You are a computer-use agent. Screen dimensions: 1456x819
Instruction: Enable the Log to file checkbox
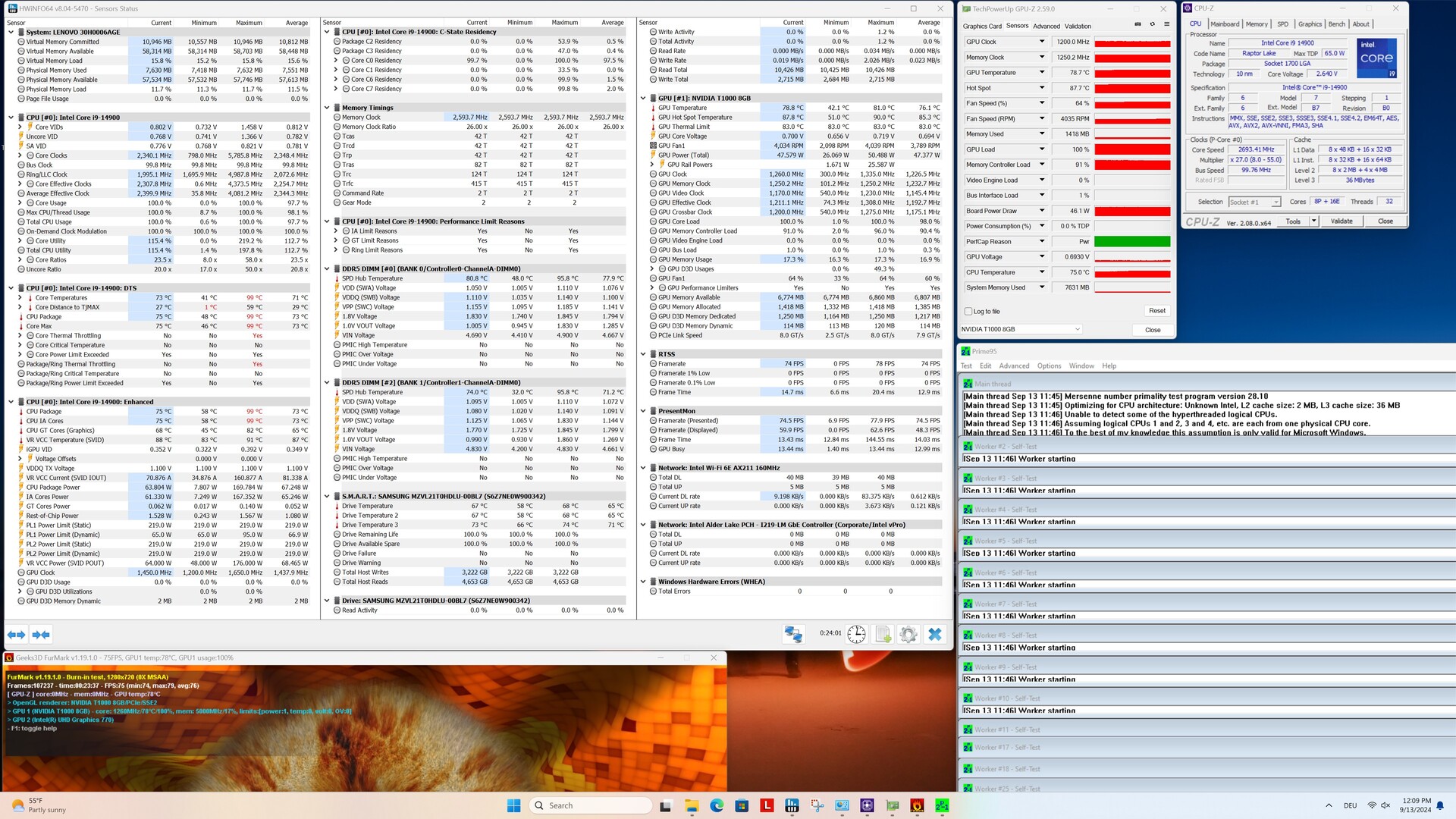968,312
